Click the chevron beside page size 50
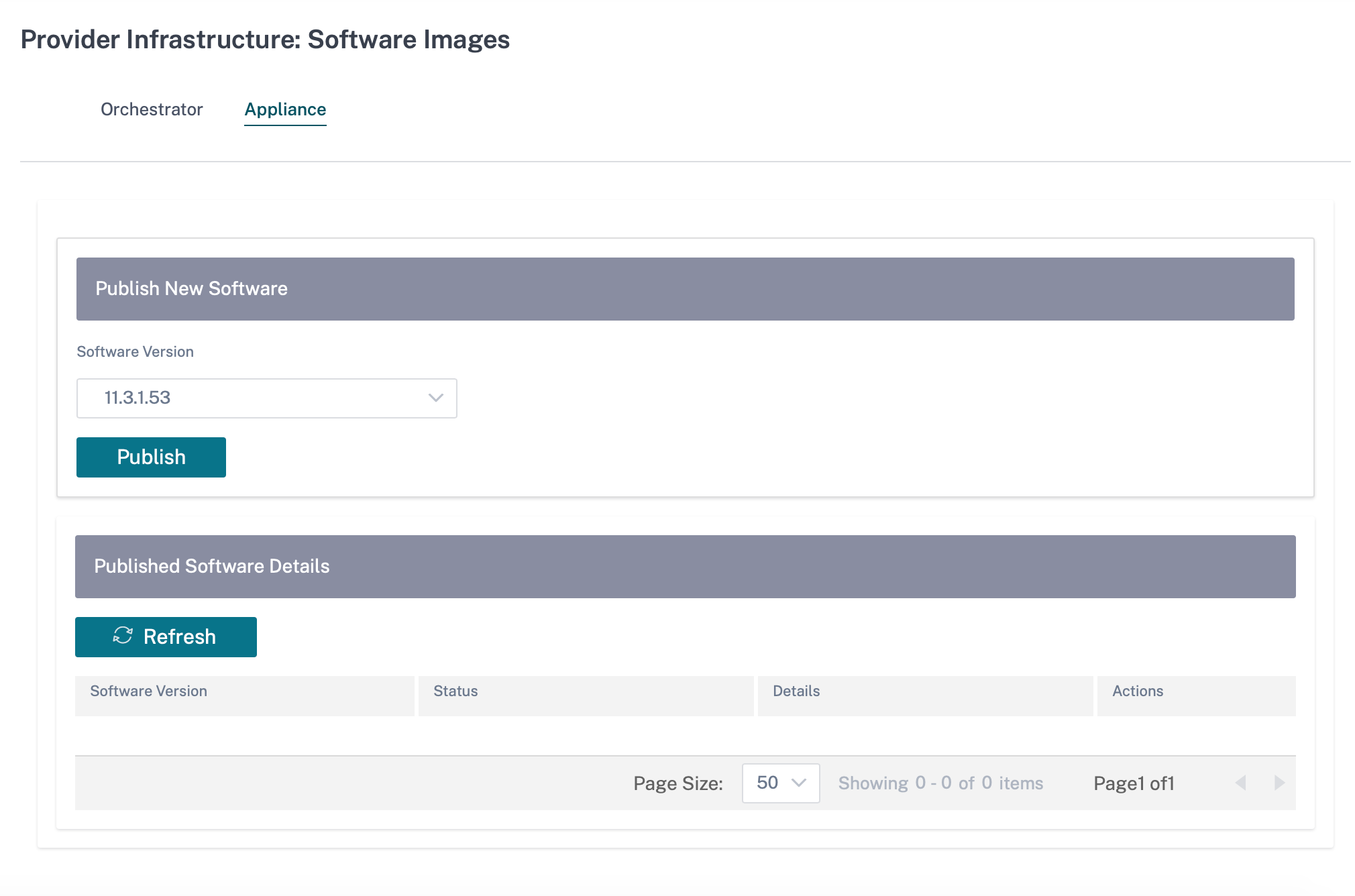This screenshot has width=1355, height=896. [798, 783]
